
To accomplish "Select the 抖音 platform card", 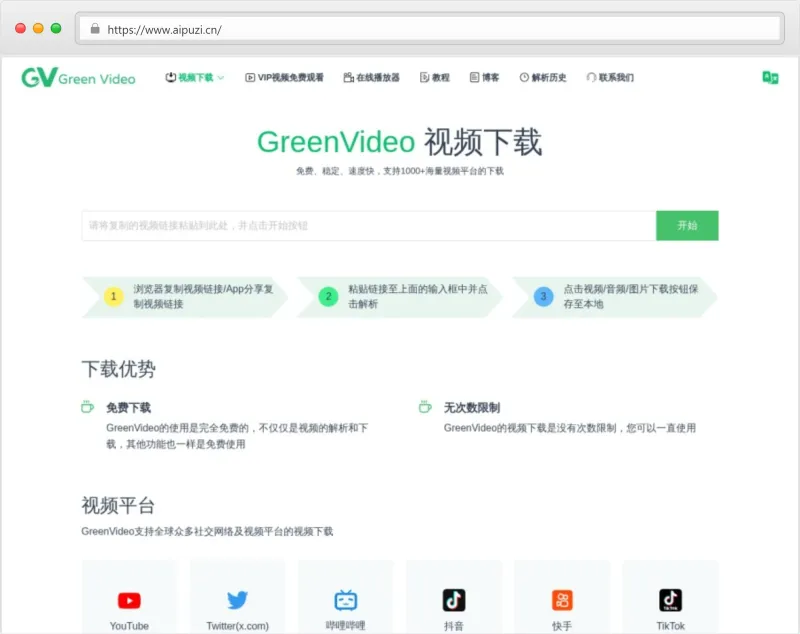I will (454, 597).
